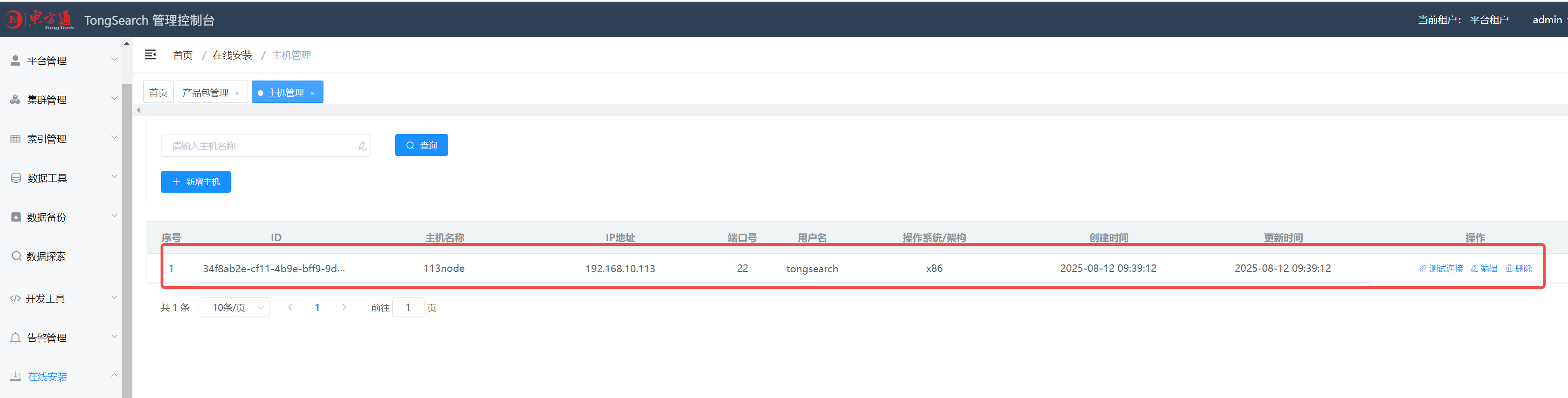Screen dimensions: 1568x398
Task: Click the 共 1 条 total count text
Action: (x=175, y=307)
